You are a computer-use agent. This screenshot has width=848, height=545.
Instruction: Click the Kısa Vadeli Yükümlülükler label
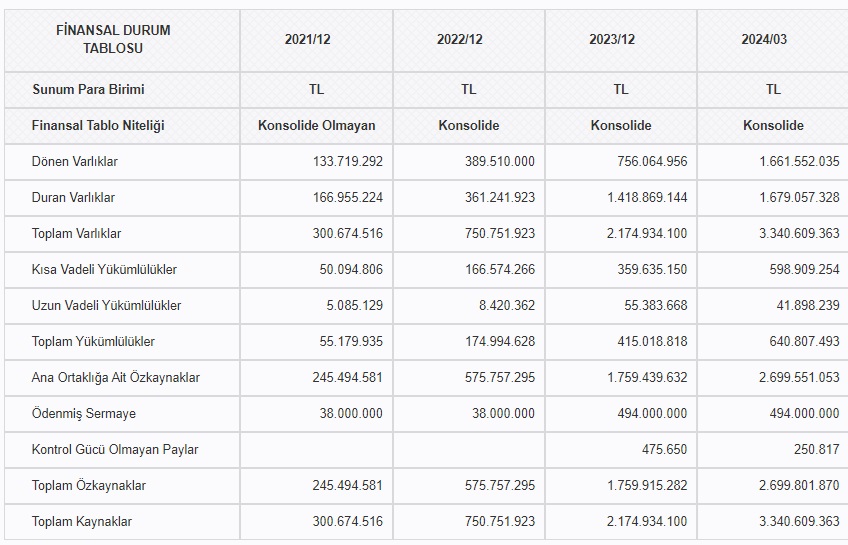click(x=104, y=269)
